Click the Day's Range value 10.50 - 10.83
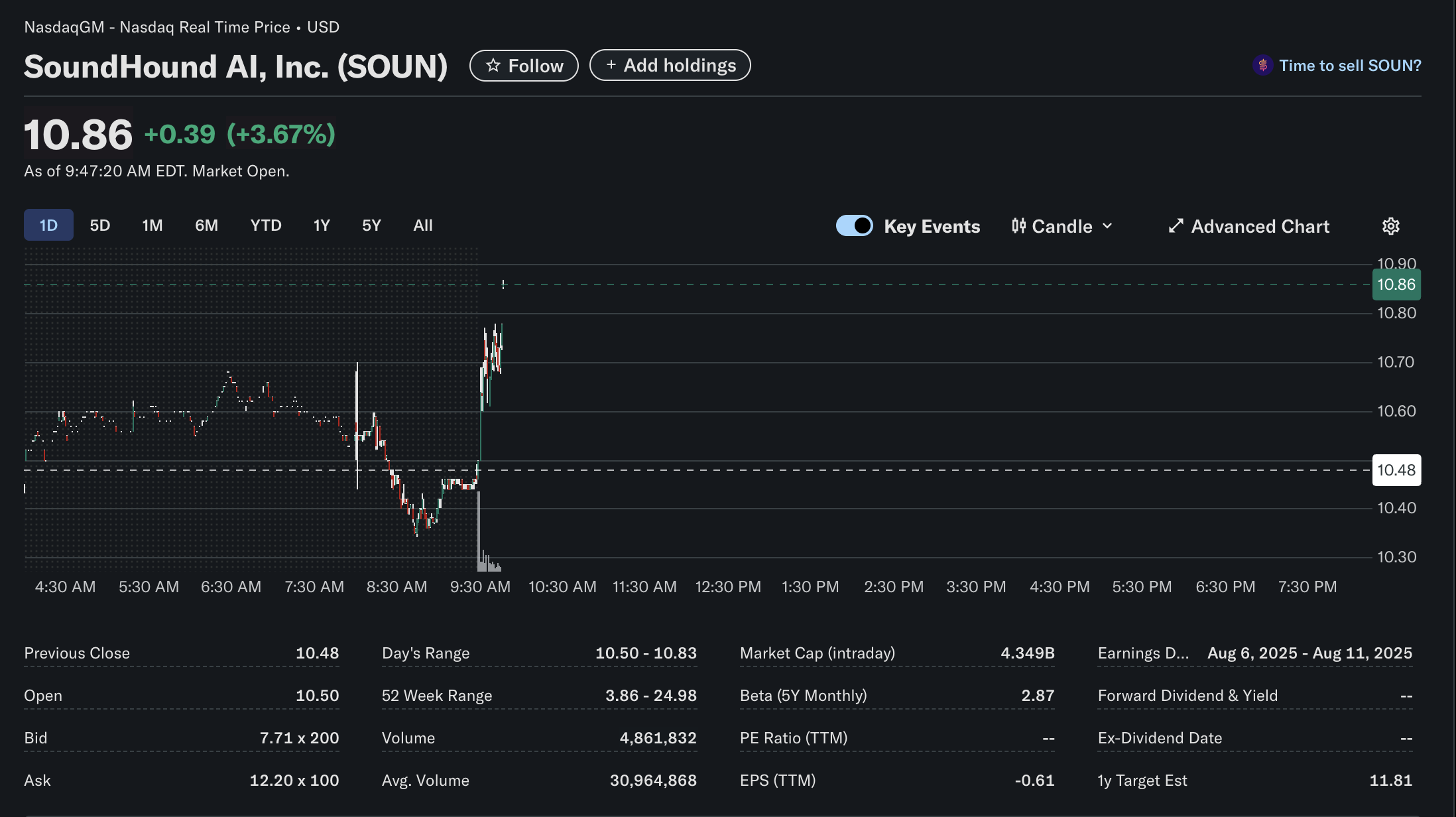This screenshot has width=1456, height=817. tap(646, 653)
